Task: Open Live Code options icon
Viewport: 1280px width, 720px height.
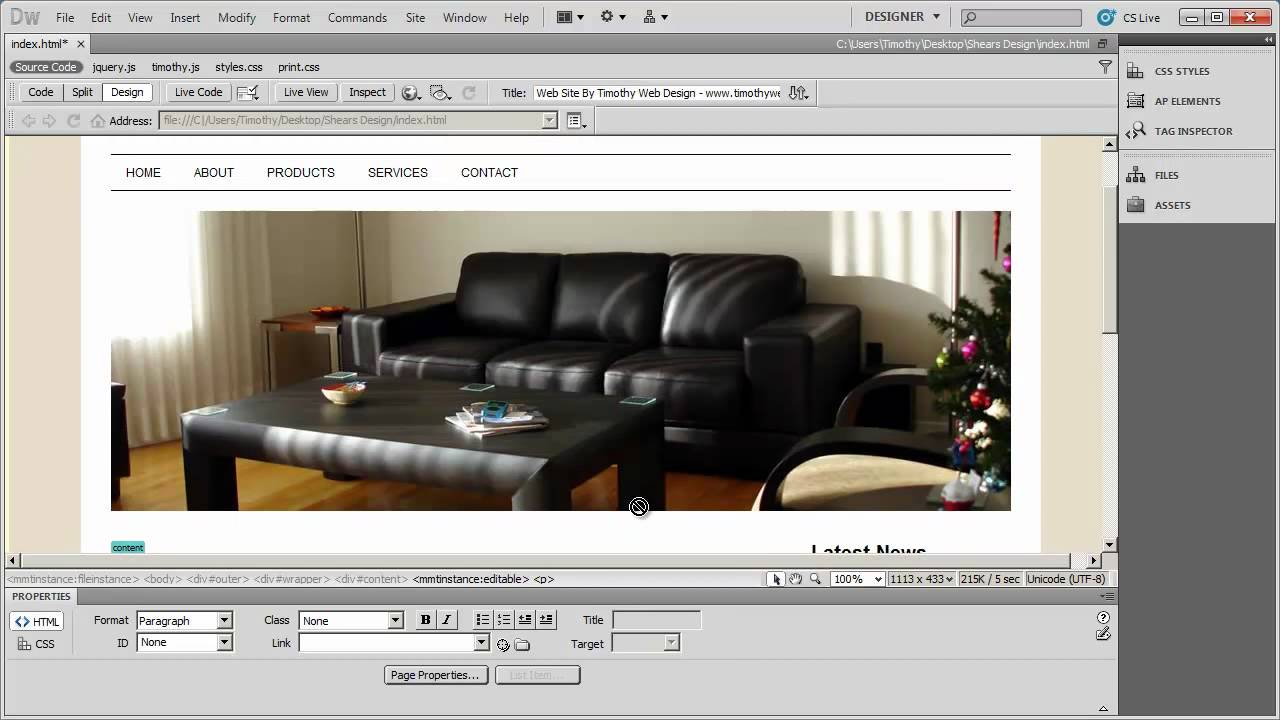Action: click(x=248, y=92)
